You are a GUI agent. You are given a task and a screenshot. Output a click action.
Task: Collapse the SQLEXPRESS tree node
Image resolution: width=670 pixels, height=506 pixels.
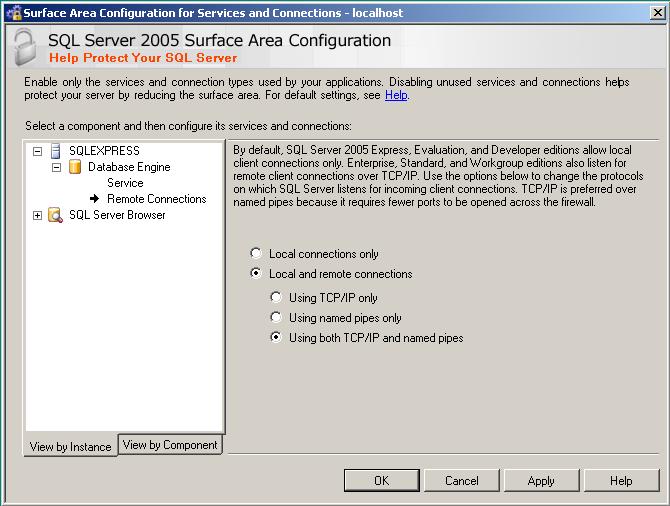pos(38,151)
